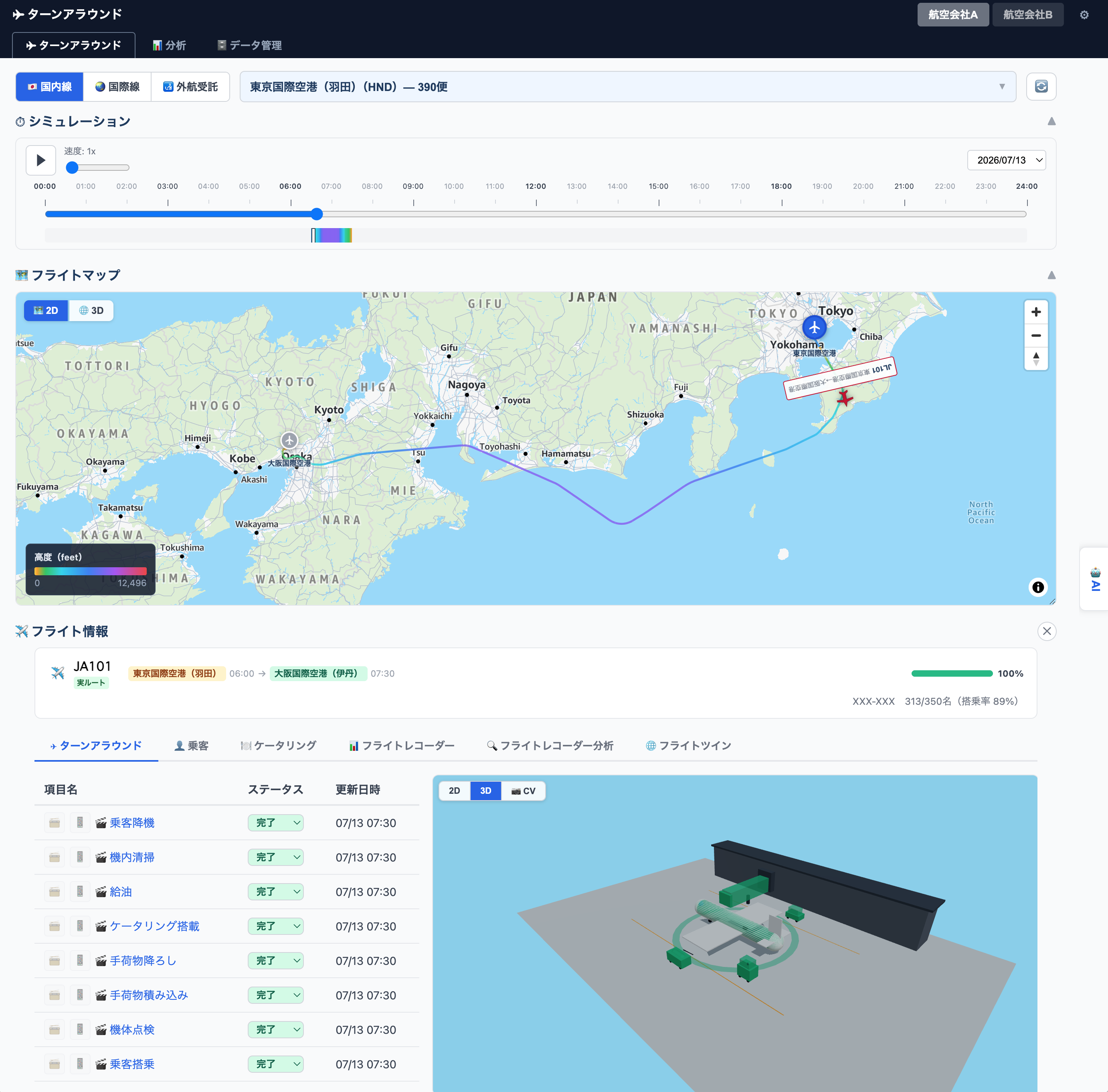Viewport: 1108px width, 1092px height.
Task: Click the colored flight segment on the timeline strip
Action: coord(332,235)
